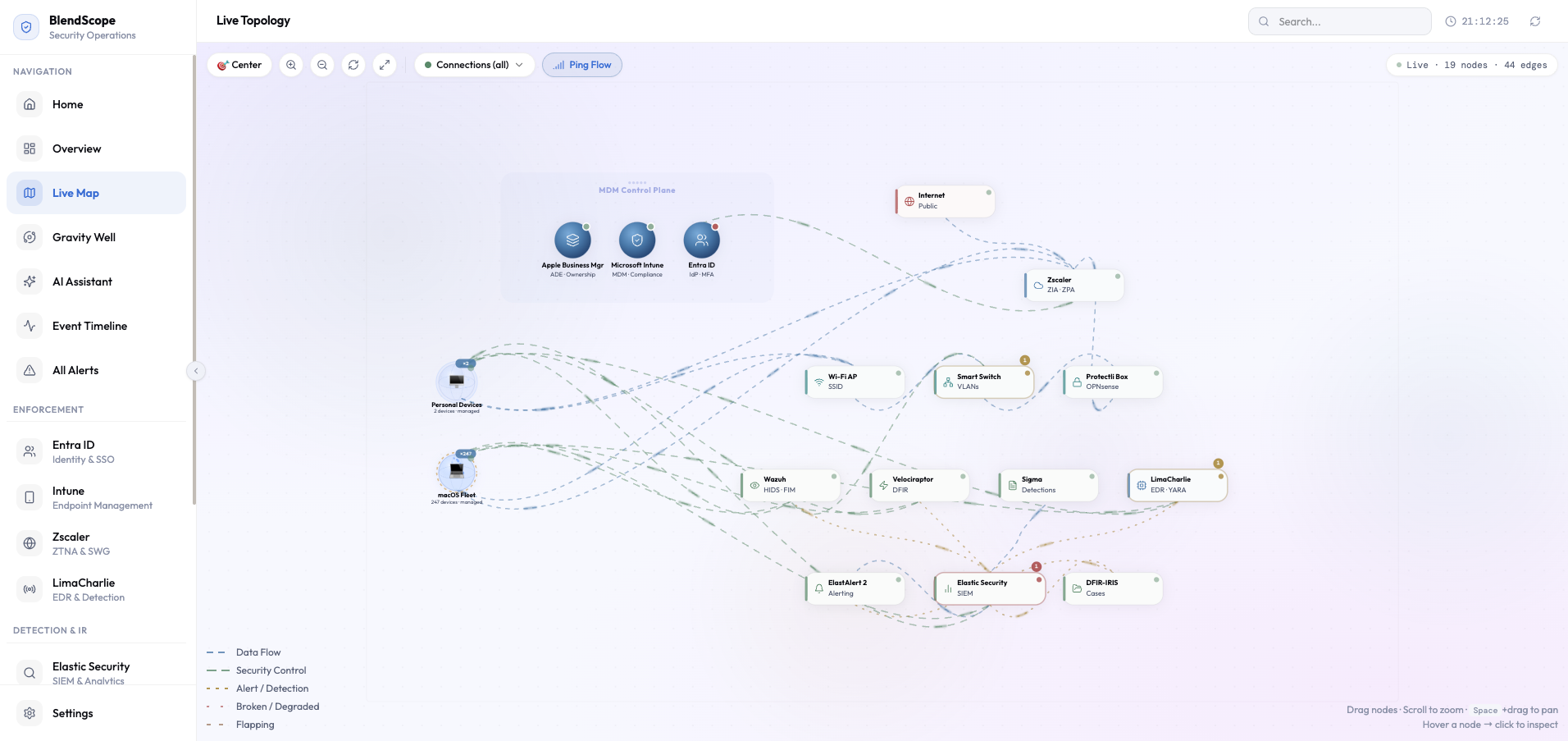Focus the Search field
The width and height of the screenshot is (1568, 741).
(1339, 21)
